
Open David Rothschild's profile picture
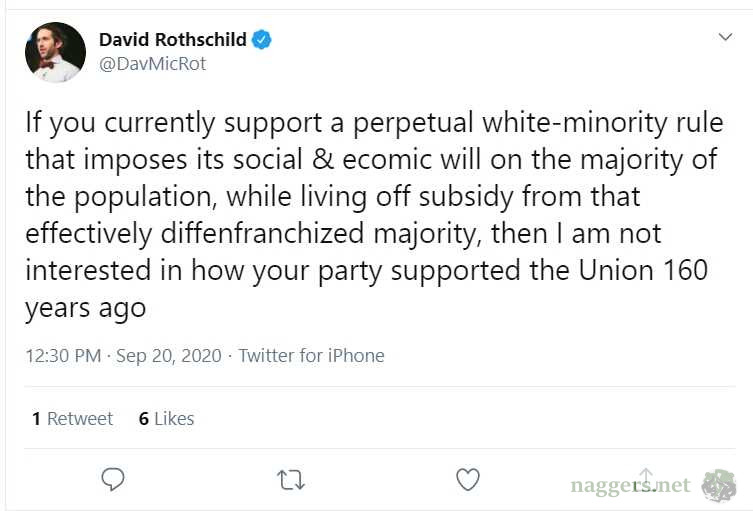[x=55, y=52]
